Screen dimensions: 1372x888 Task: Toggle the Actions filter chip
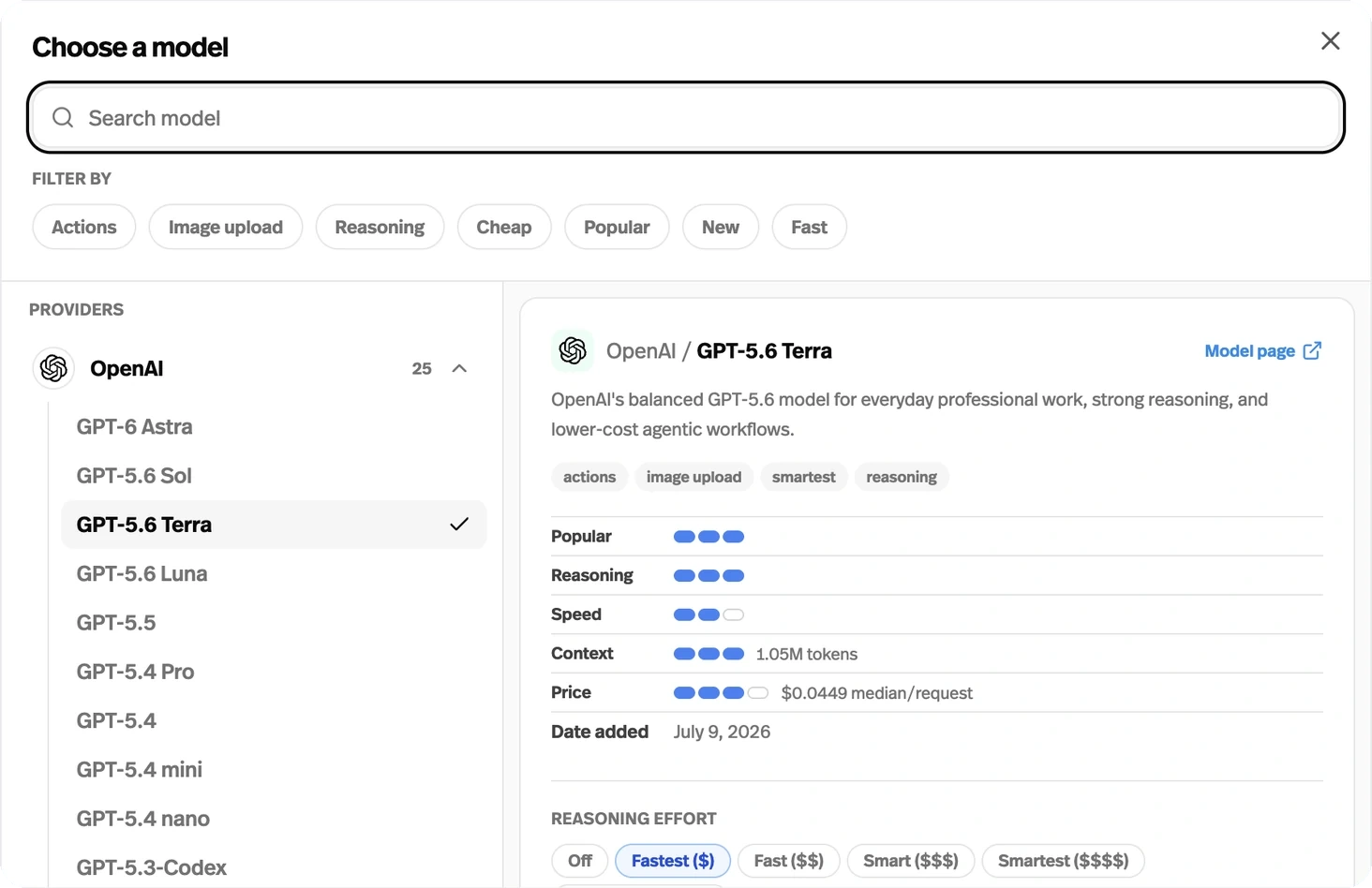84,227
